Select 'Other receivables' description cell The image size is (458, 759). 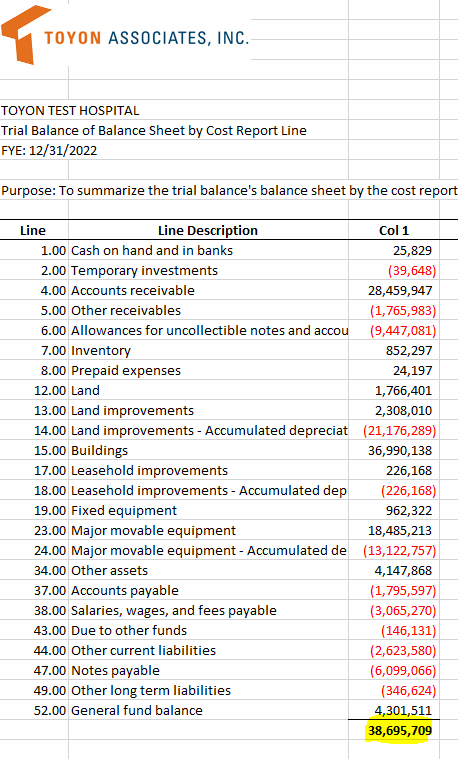coord(208,310)
